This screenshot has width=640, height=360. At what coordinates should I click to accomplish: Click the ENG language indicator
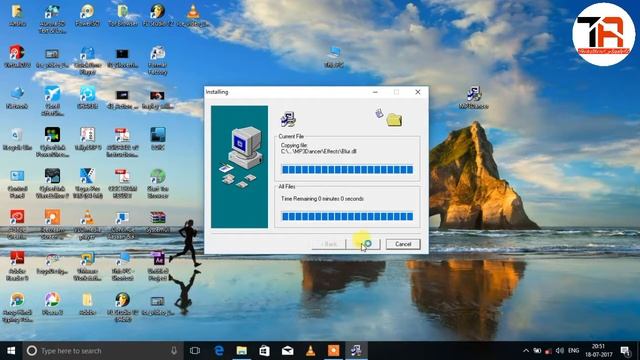pyautogui.click(x=573, y=351)
